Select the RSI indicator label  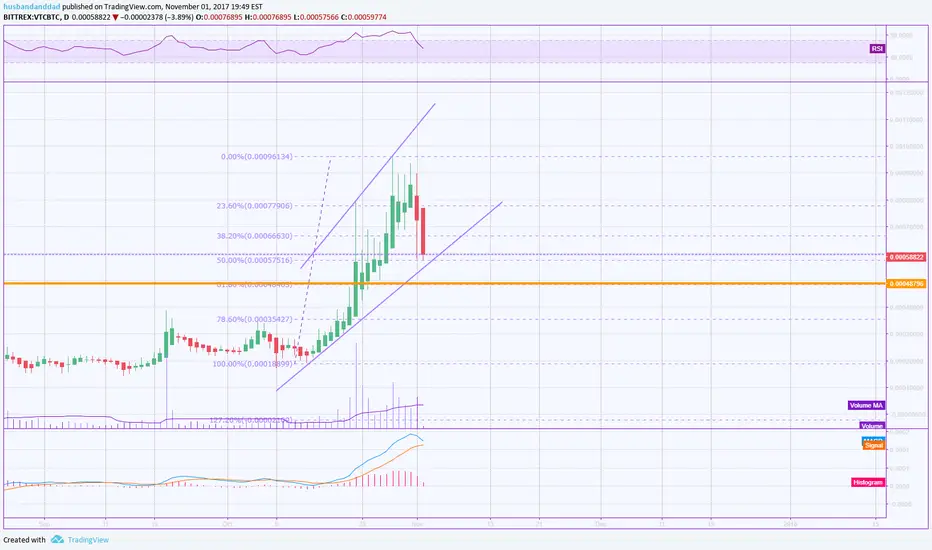tap(877, 49)
